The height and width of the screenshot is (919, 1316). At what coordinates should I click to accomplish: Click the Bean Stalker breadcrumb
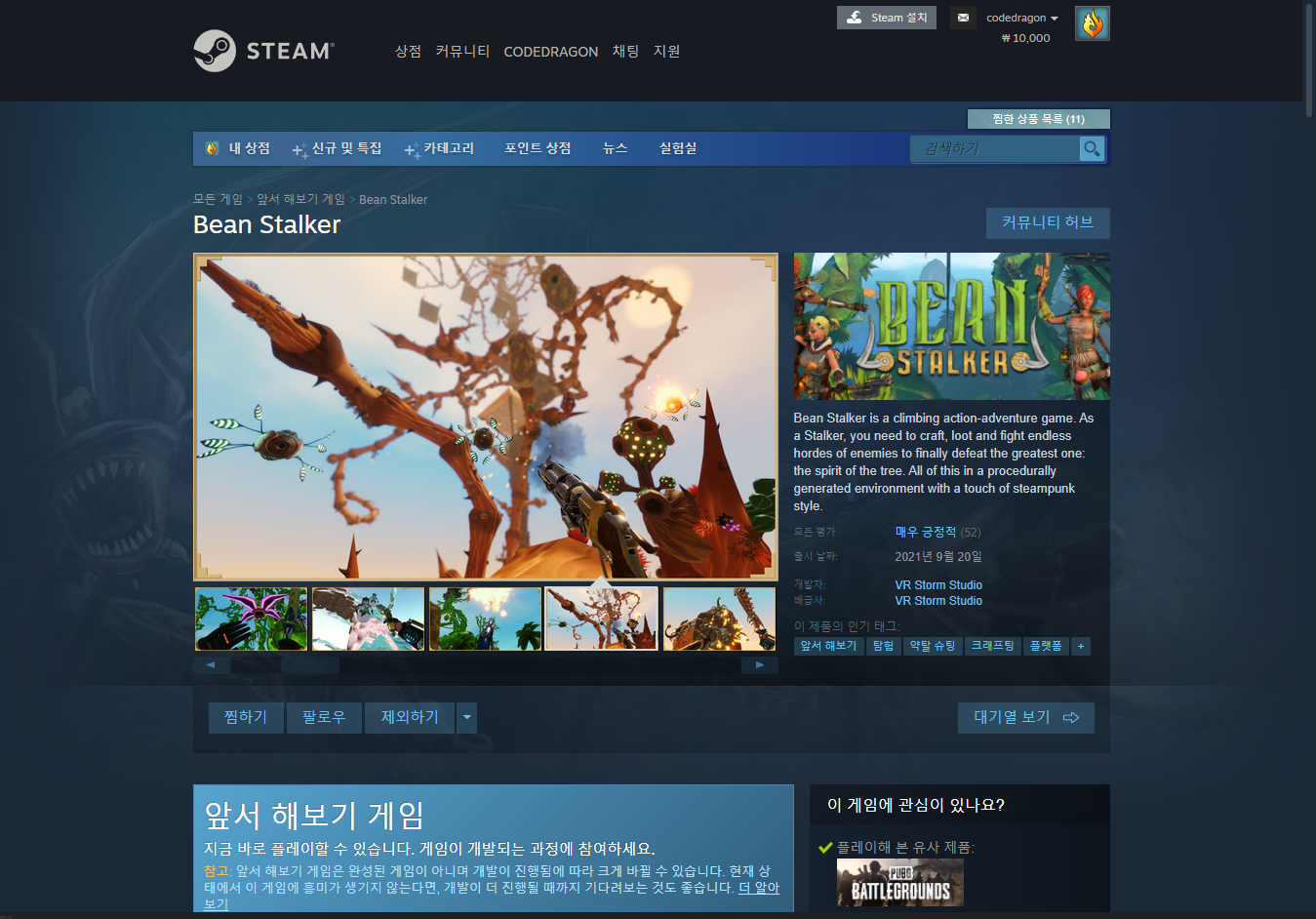[x=393, y=199]
